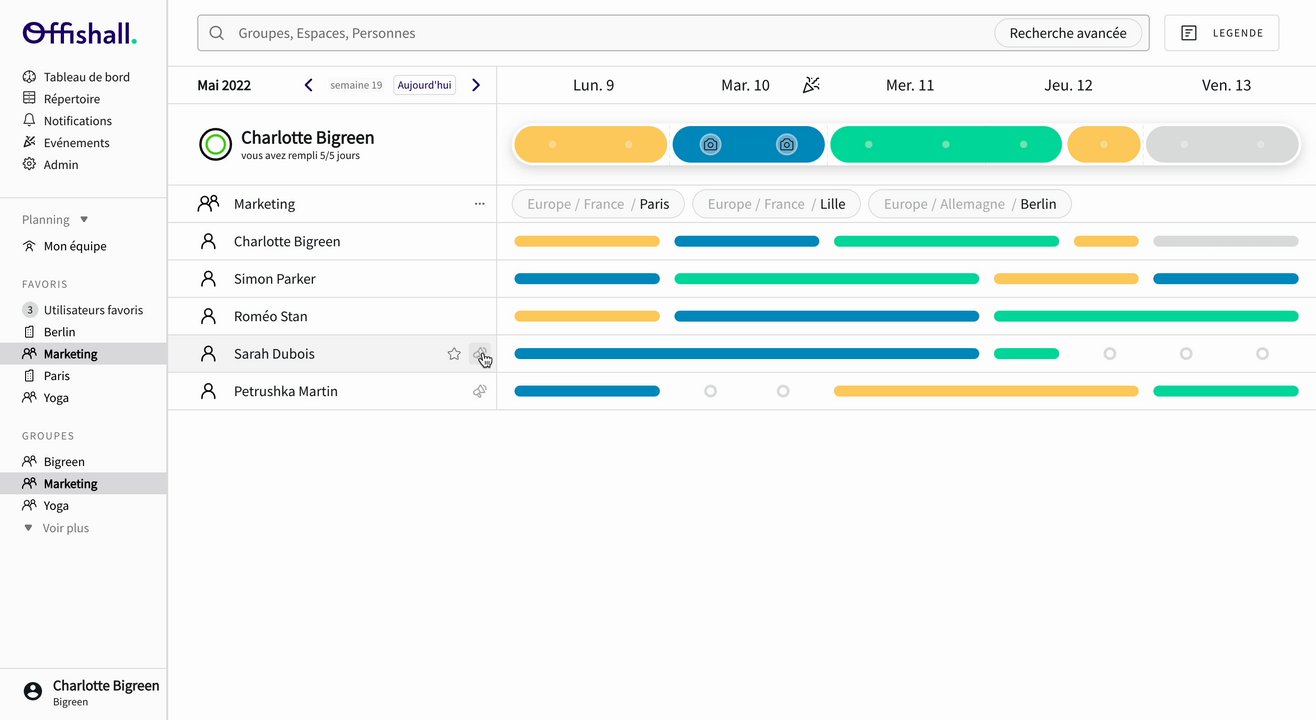Open Marketing group options ellipsis
Screen dimensions: 1316x720
[x=479, y=204]
